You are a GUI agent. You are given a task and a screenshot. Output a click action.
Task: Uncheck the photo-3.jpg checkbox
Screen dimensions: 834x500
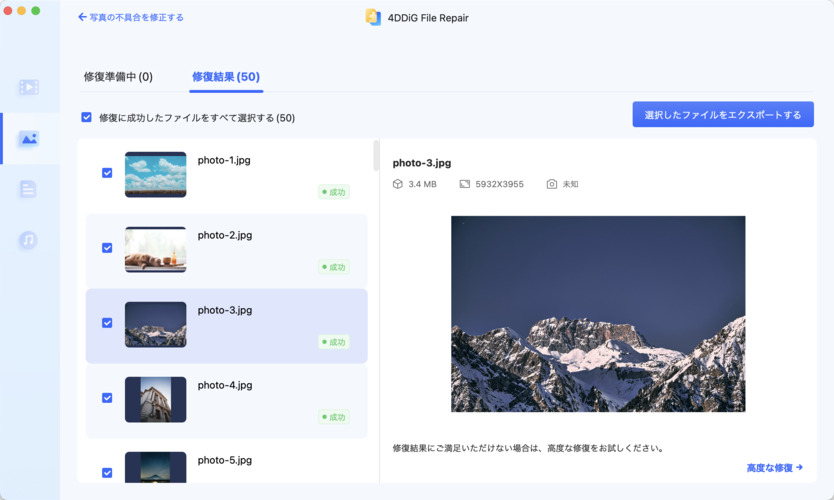click(107, 323)
